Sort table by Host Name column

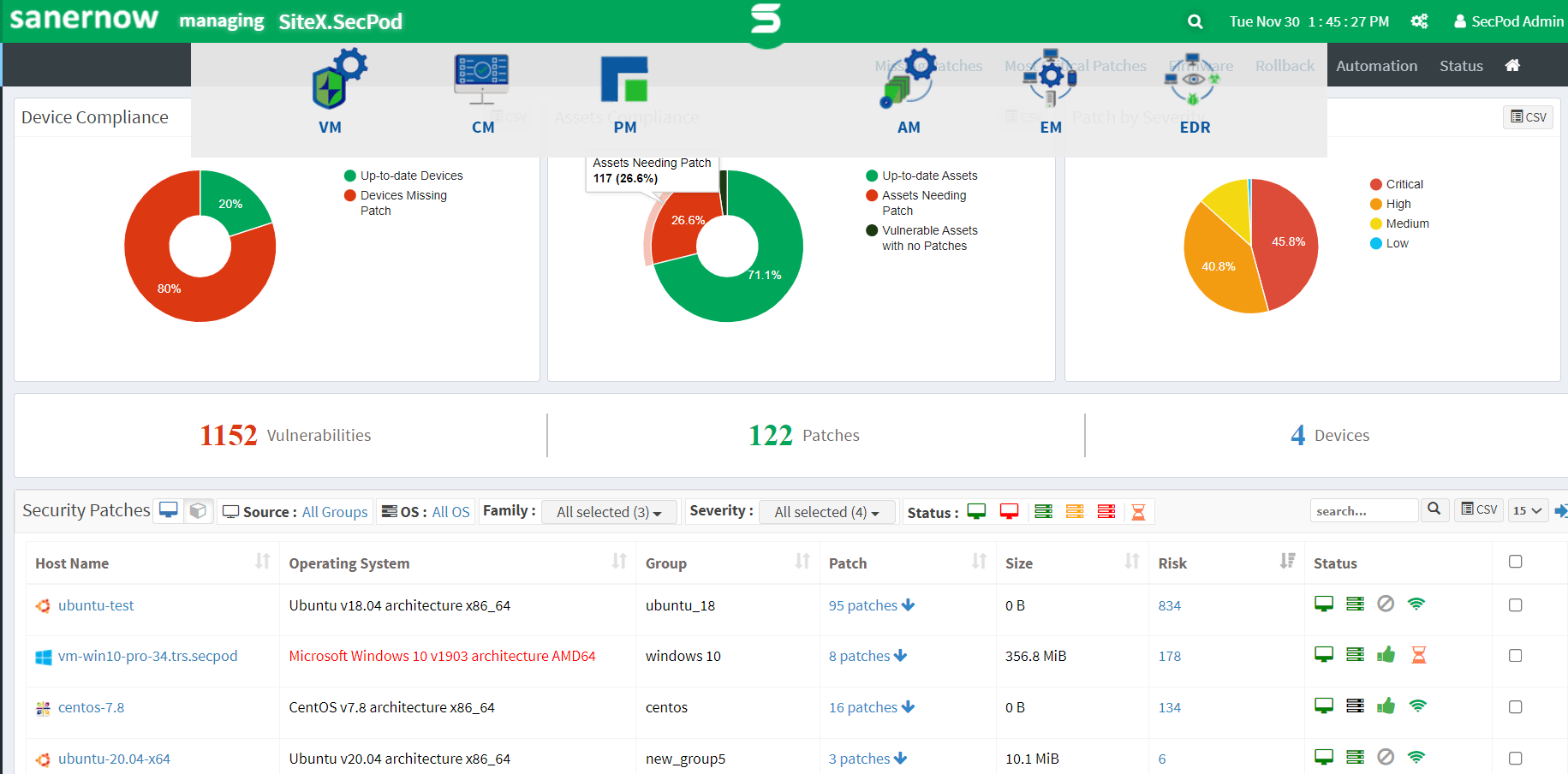(x=262, y=561)
